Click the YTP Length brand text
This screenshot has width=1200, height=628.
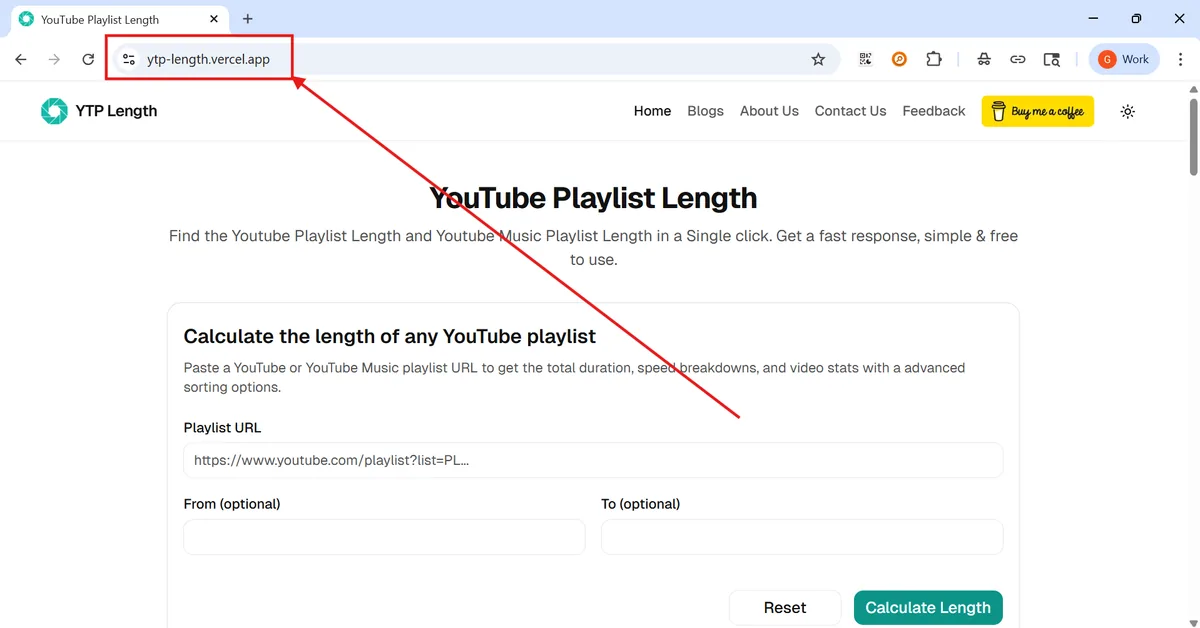(116, 111)
